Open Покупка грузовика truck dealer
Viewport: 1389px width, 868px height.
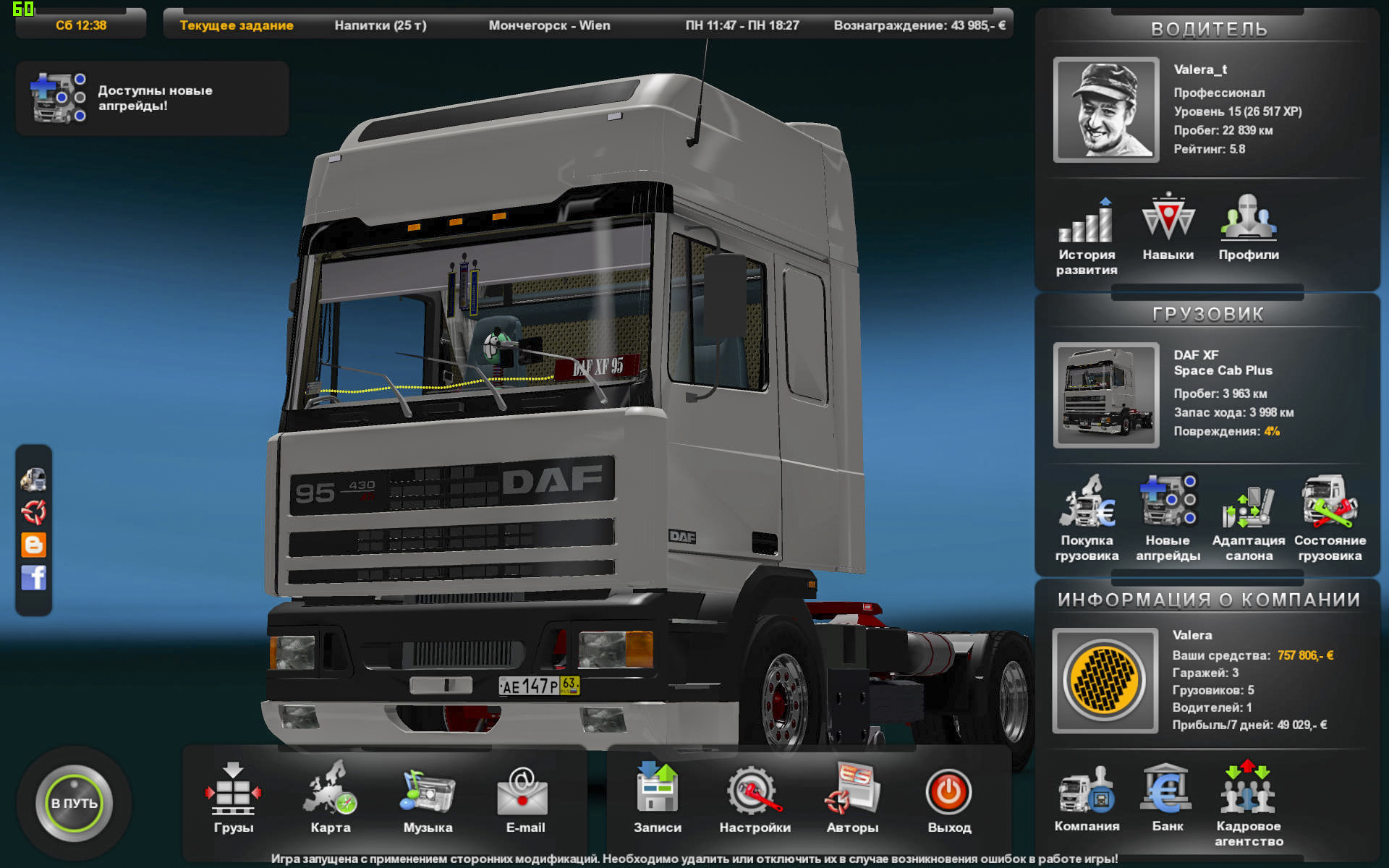pyautogui.click(x=1087, y=503)
